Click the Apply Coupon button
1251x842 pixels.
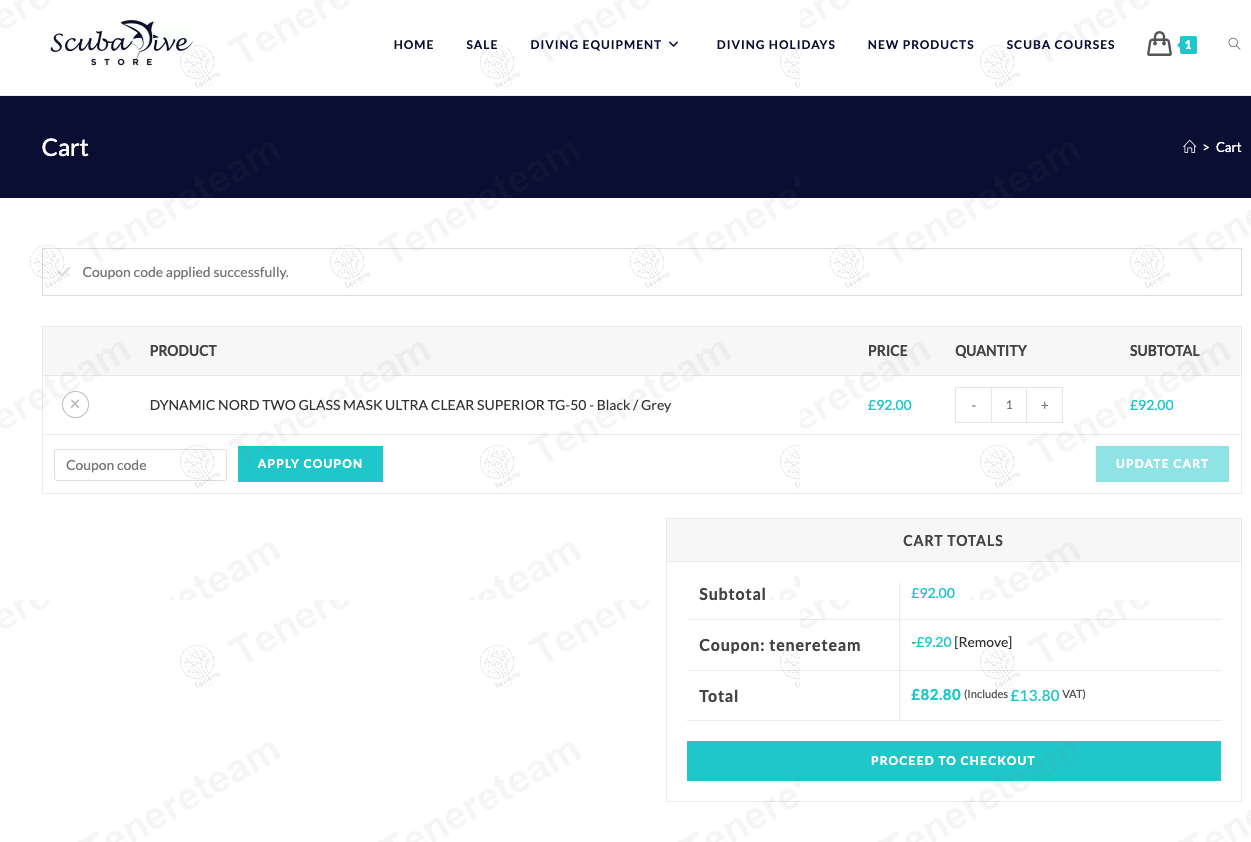click(310, 464)
